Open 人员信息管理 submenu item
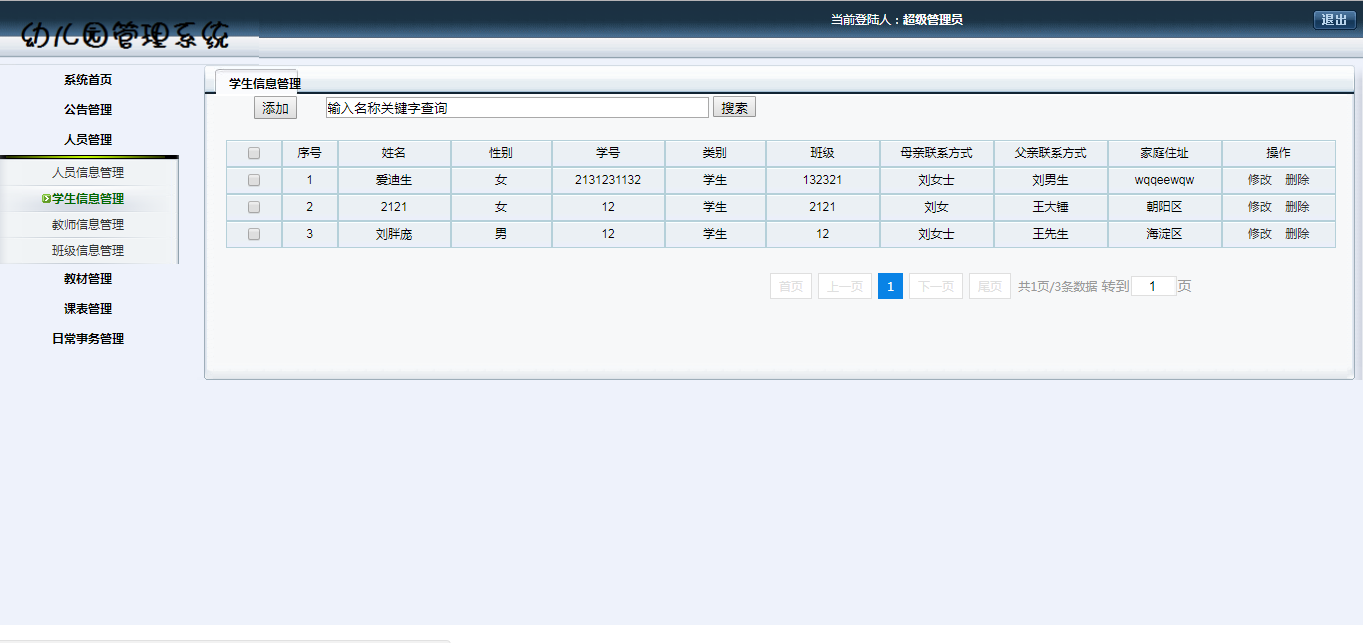Screen dimensions: 1363x643 pos(88,173)
